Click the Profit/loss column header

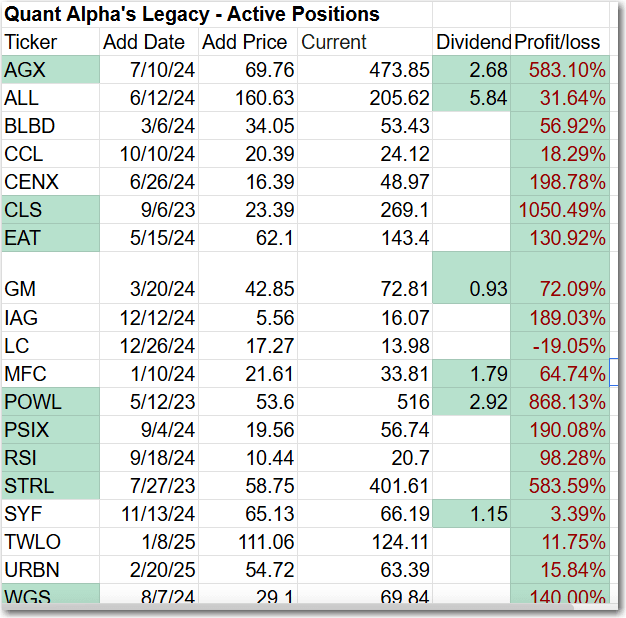click(560, 42)
